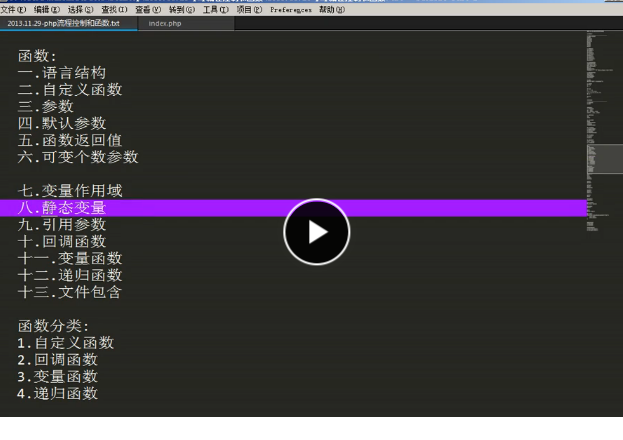Open the 项目 menu
623x440 pixels.
(x=250, y=10)
